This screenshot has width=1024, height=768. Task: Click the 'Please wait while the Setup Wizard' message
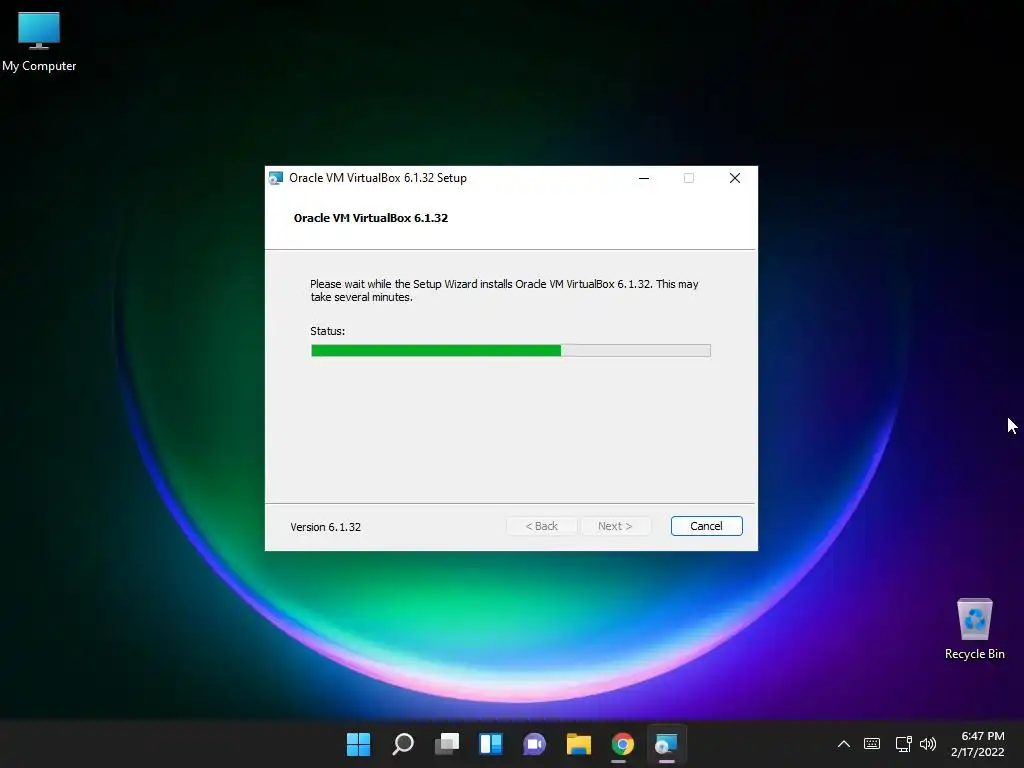(x=504, y=291)
